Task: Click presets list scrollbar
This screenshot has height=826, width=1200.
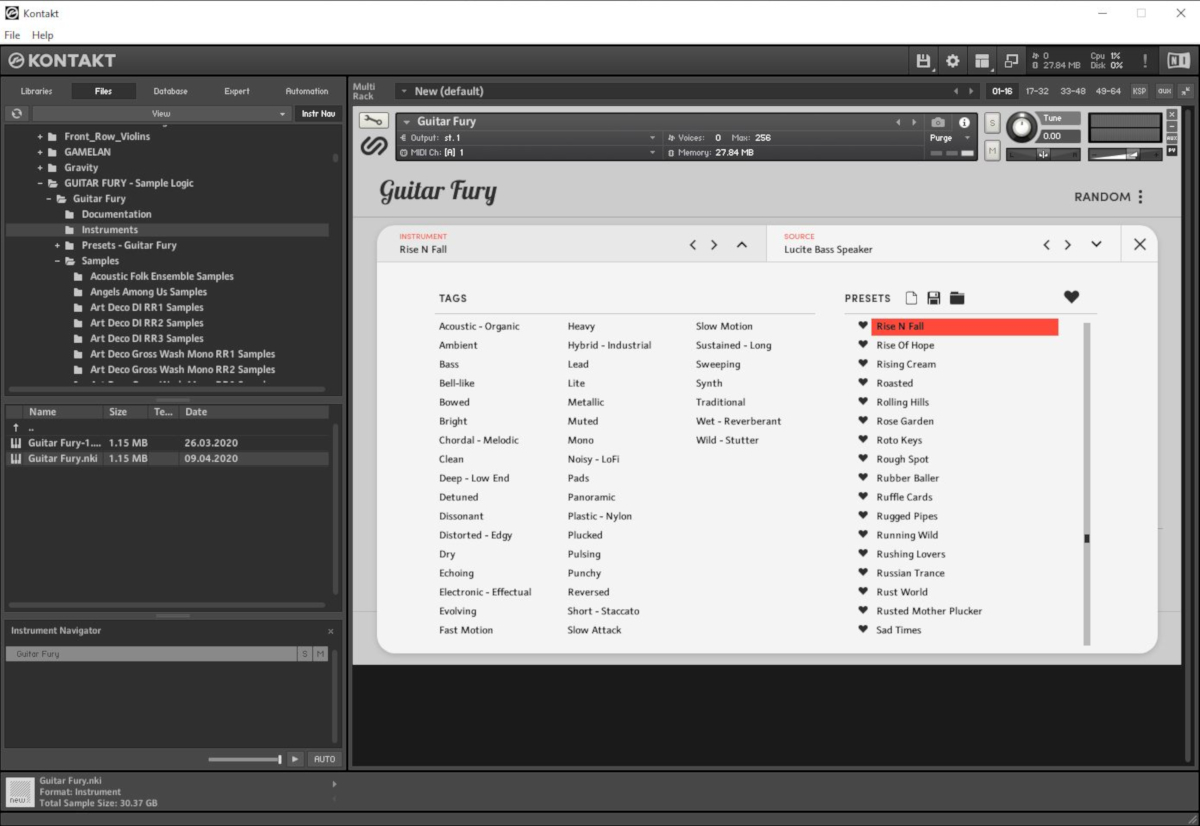Action: (x=1087, y=483)
